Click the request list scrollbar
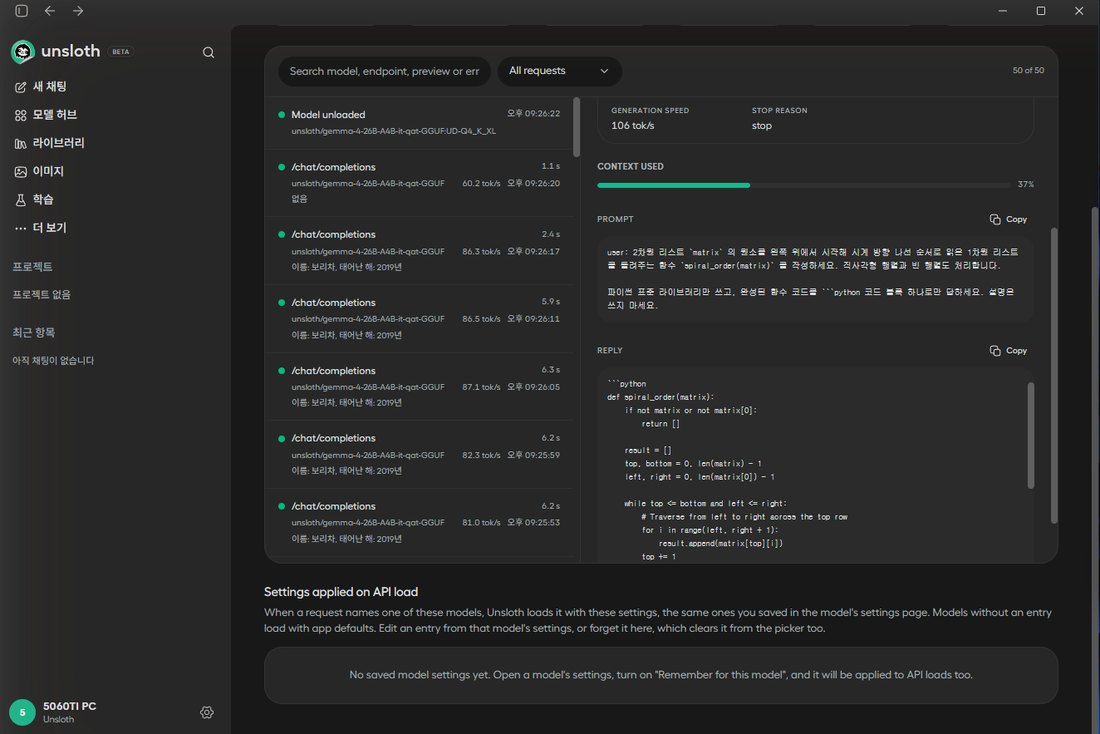Image resolution: width=1100 pixels, height=734 pixels. (577, 127)
